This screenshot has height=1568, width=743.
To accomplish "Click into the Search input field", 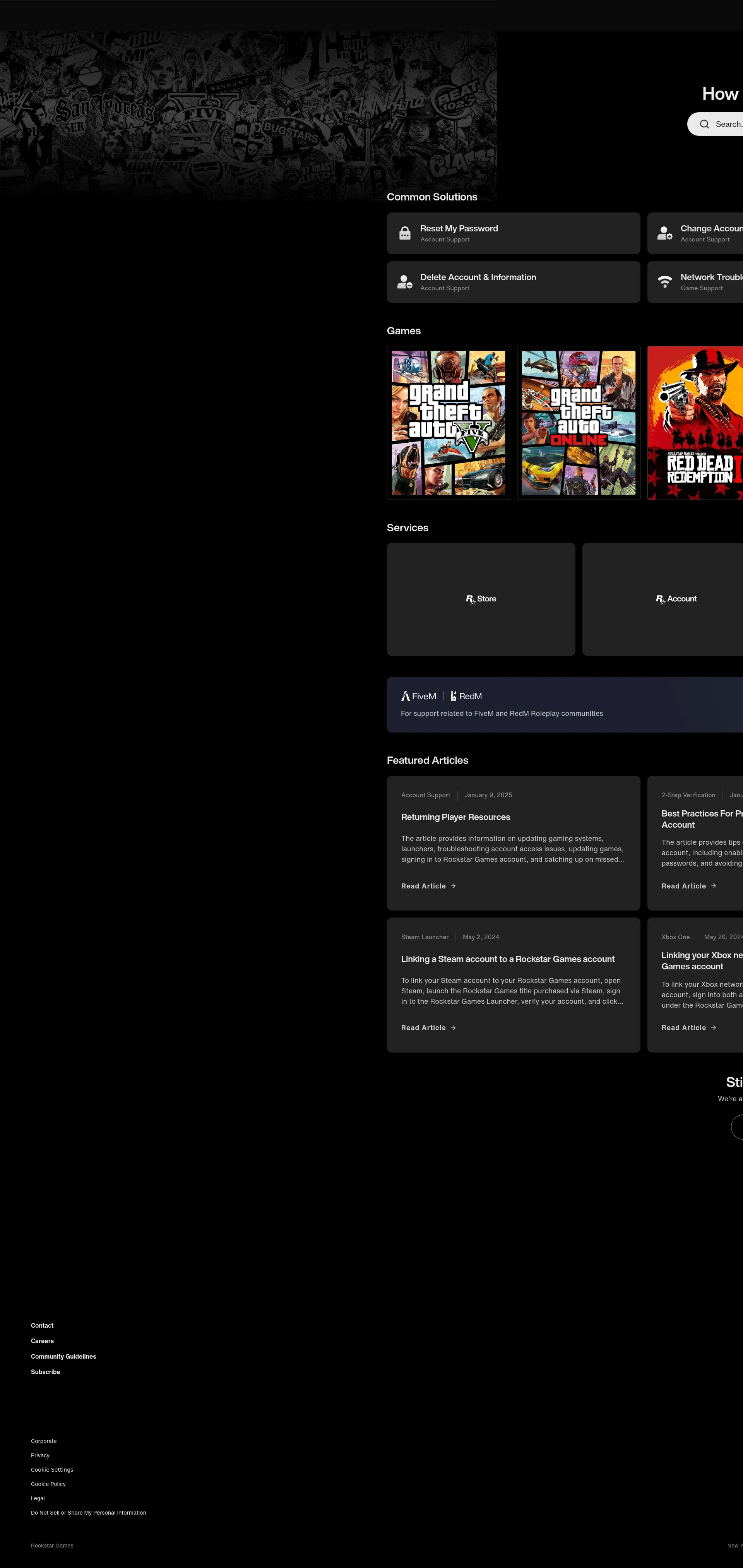I will tap(728, 124).
